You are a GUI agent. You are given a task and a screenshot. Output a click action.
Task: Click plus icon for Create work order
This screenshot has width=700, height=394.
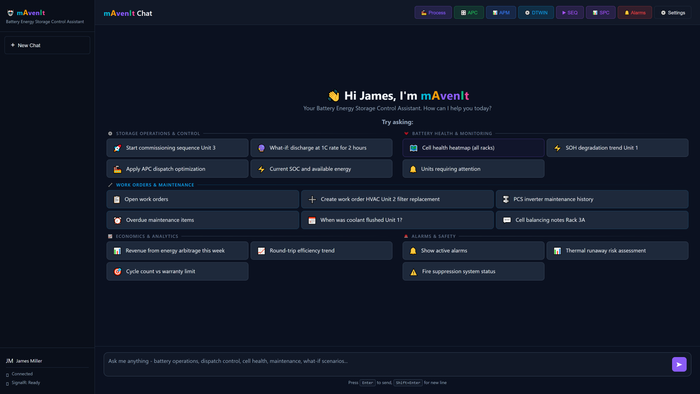pyautogui.click(x=312, y=199)
